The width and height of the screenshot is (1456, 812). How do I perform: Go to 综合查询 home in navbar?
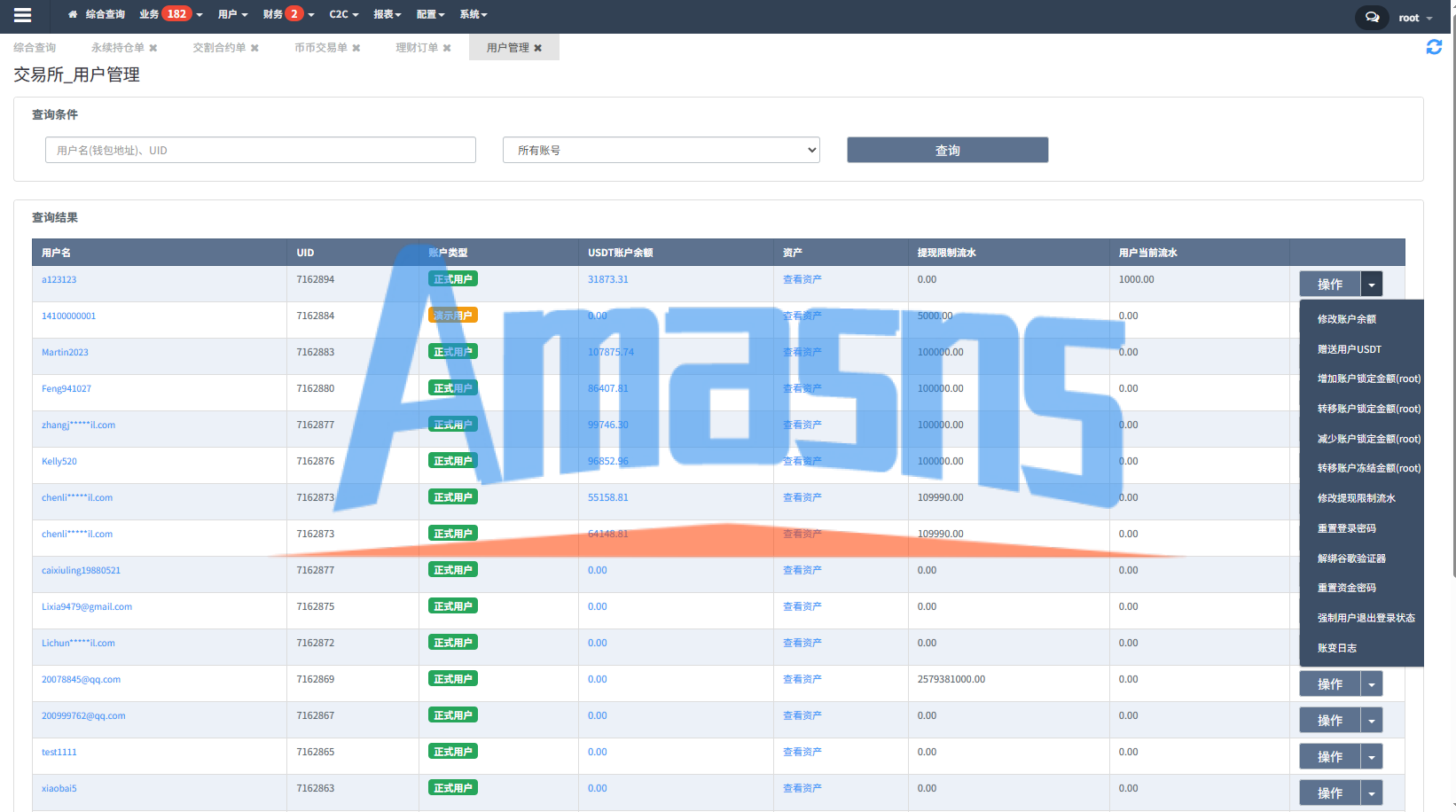point(97,14)
